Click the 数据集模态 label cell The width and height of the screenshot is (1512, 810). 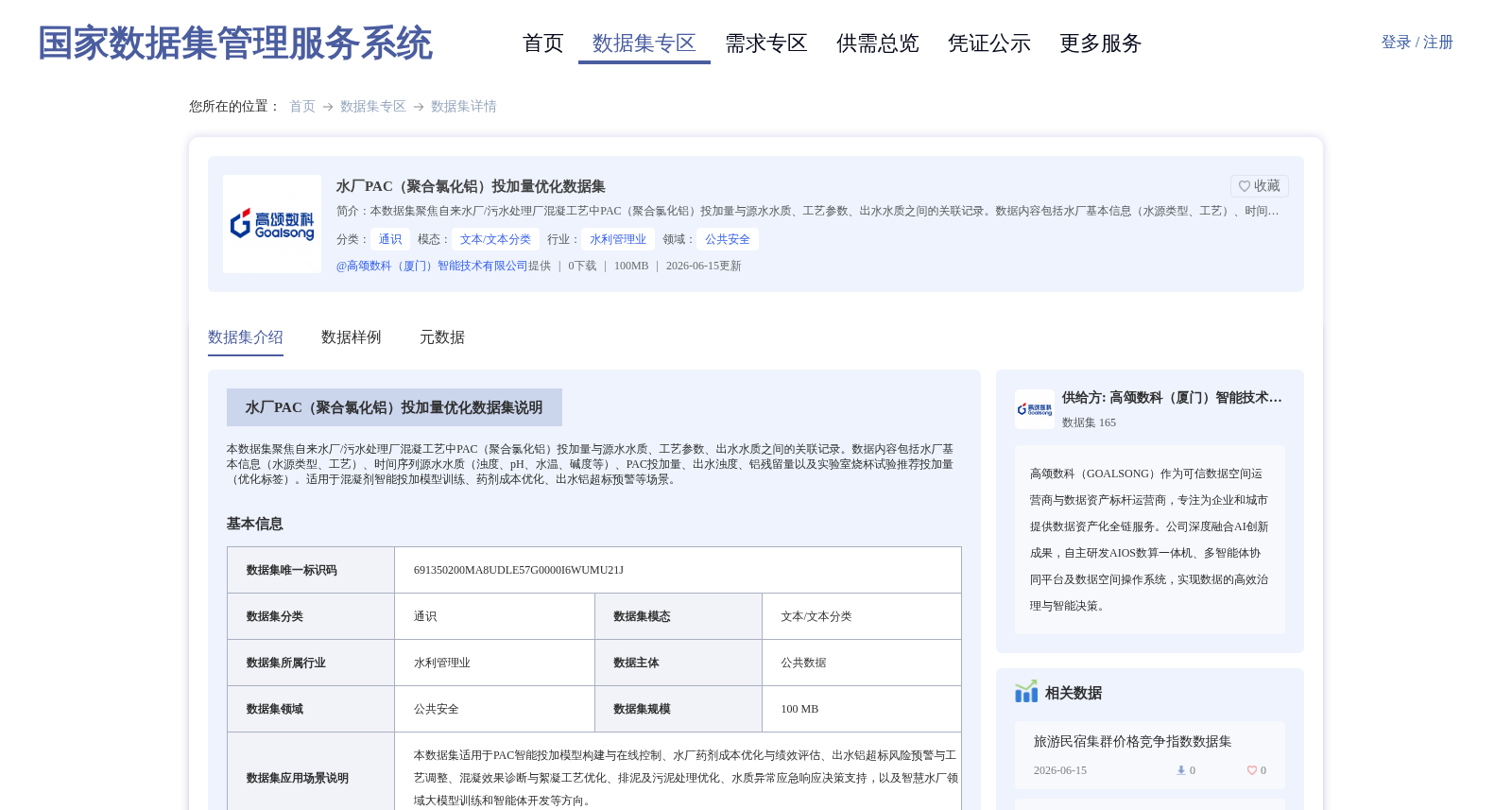click(x=679, y=616)
